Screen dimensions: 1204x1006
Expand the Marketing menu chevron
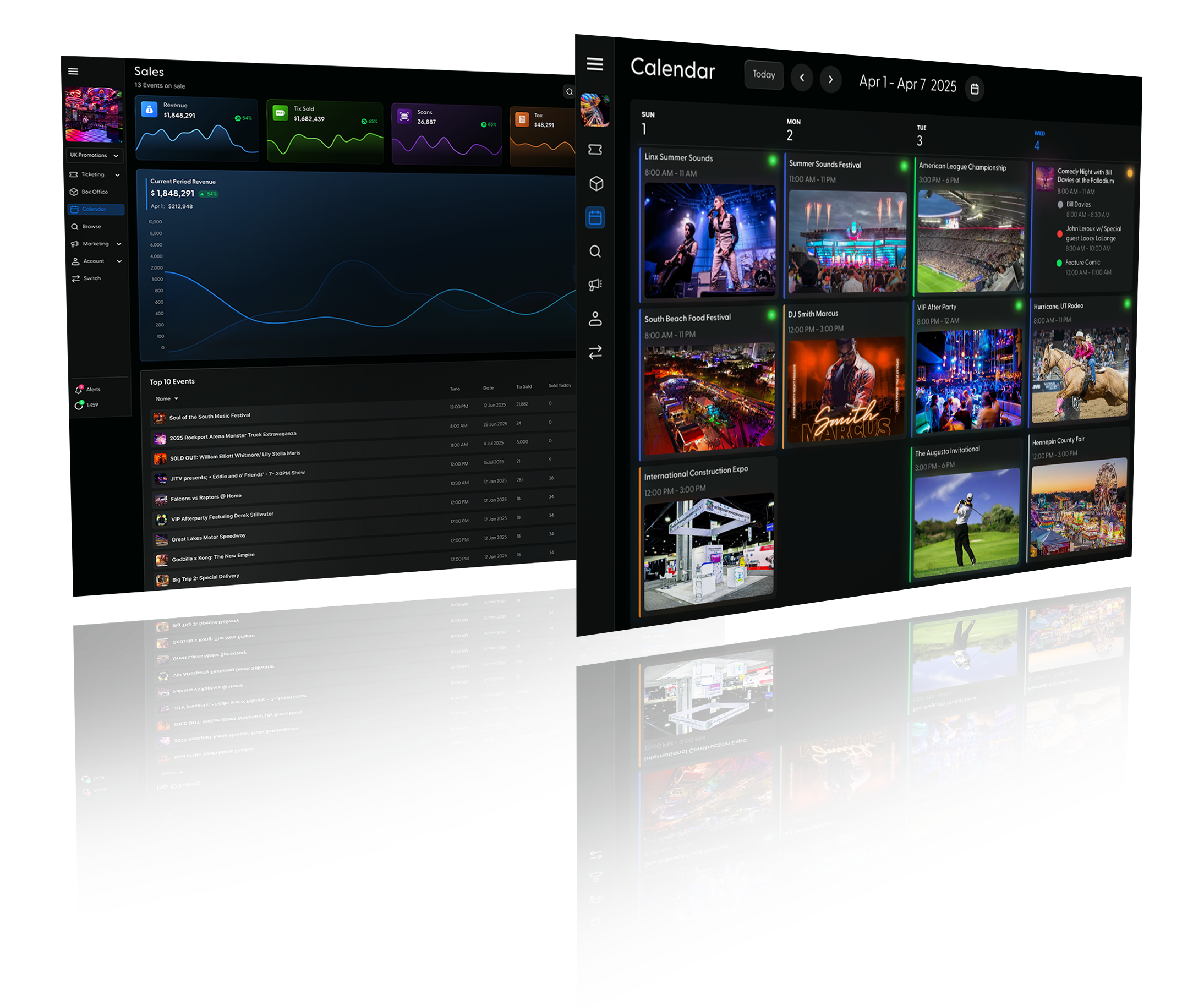[x=119, y=244]
